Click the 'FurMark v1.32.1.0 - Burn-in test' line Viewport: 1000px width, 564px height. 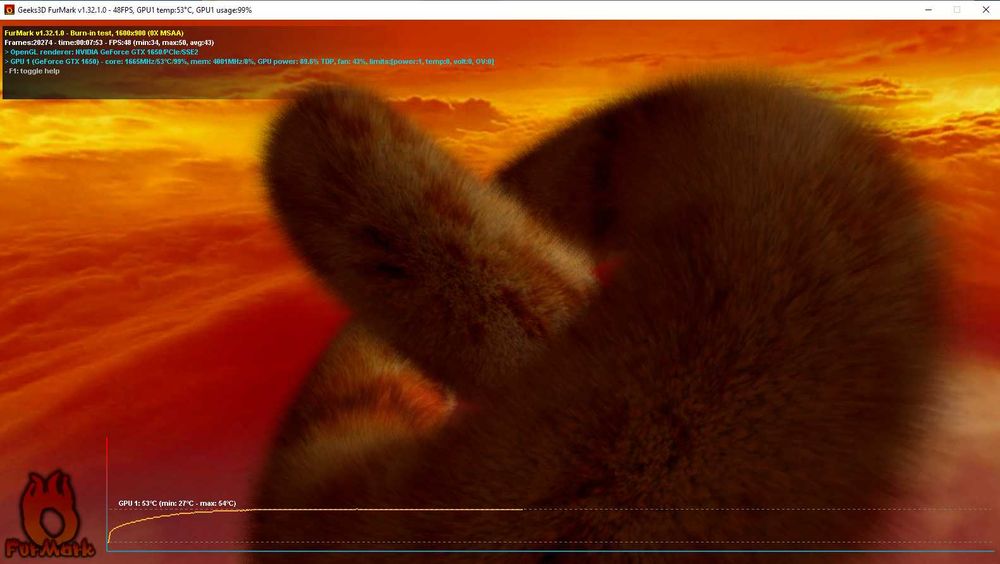(94, 33)
